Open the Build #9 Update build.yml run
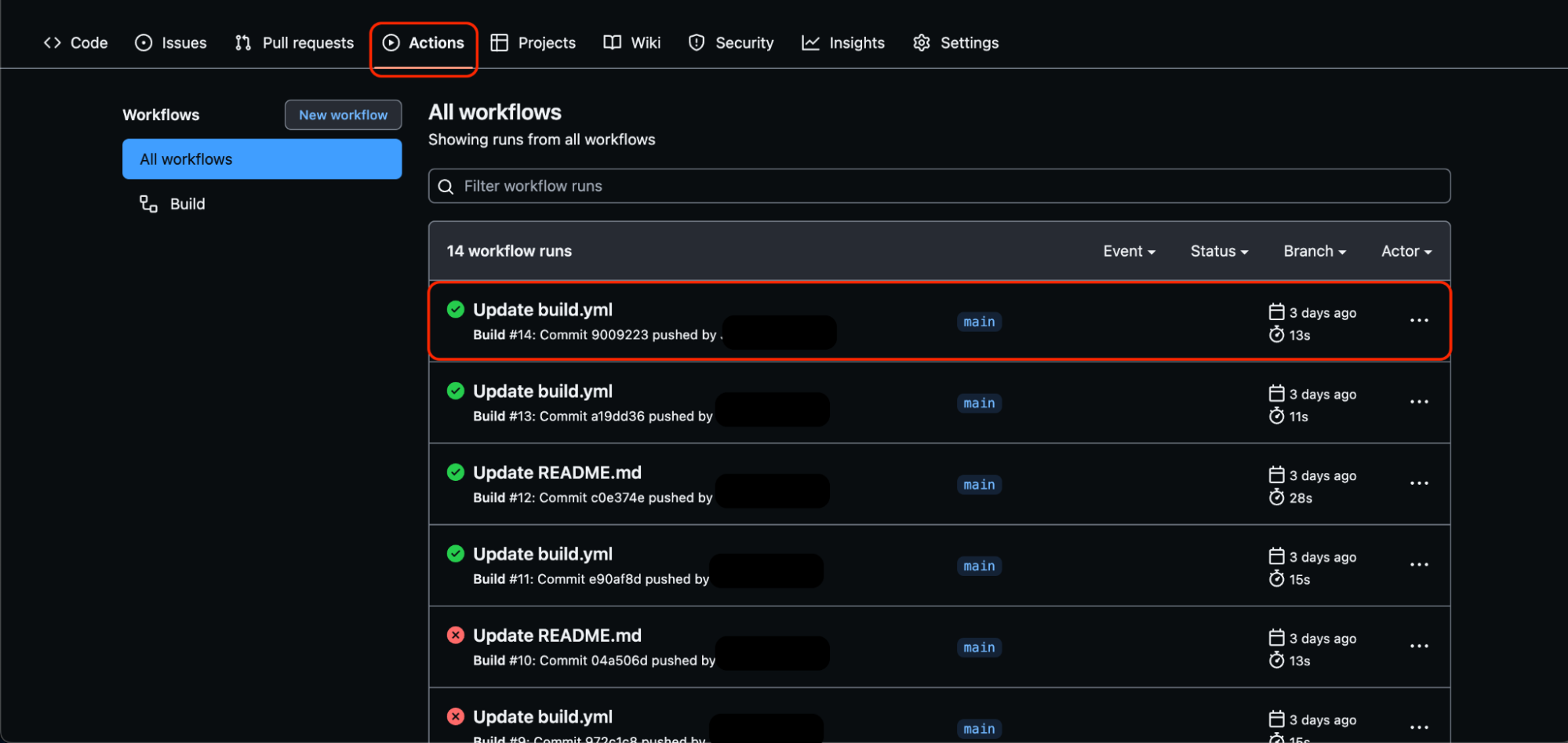Viewport: 1568px width, 743px height. click(542, 717)
